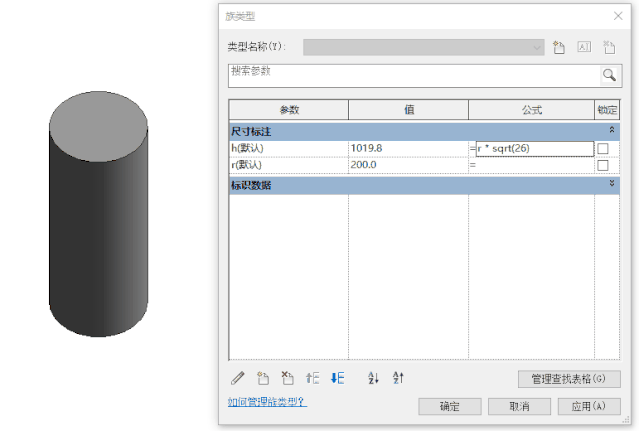Toggle the lock checkbox for r parameter
This screenshot has height=431, width=639.
point(603,165)
